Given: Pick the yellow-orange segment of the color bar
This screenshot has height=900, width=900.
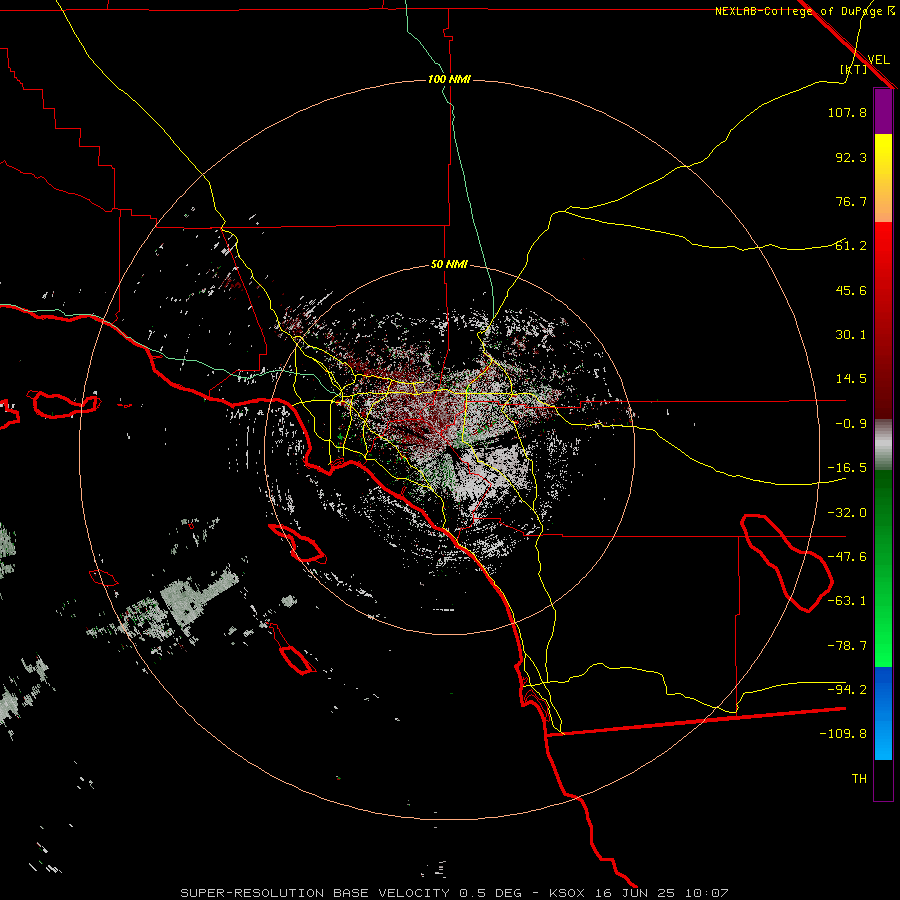Looking at the screenshot, I should pos(883,178).
